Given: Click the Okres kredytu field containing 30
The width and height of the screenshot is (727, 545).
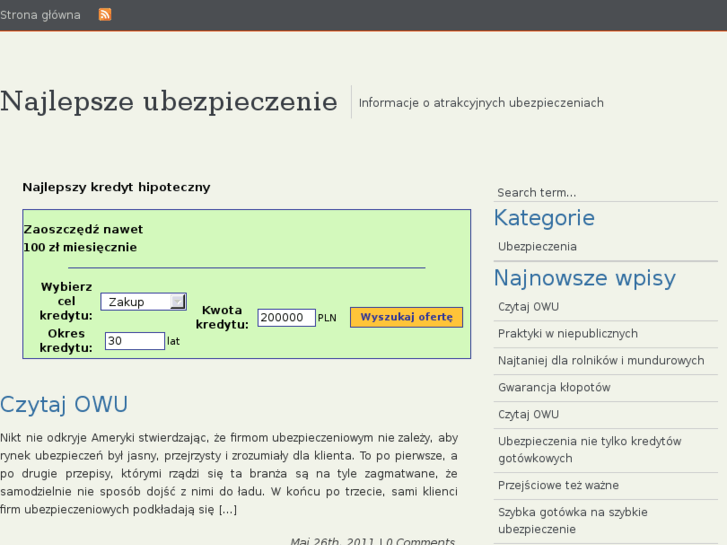Looking at the screenshot, I should (x=135, y=341).
